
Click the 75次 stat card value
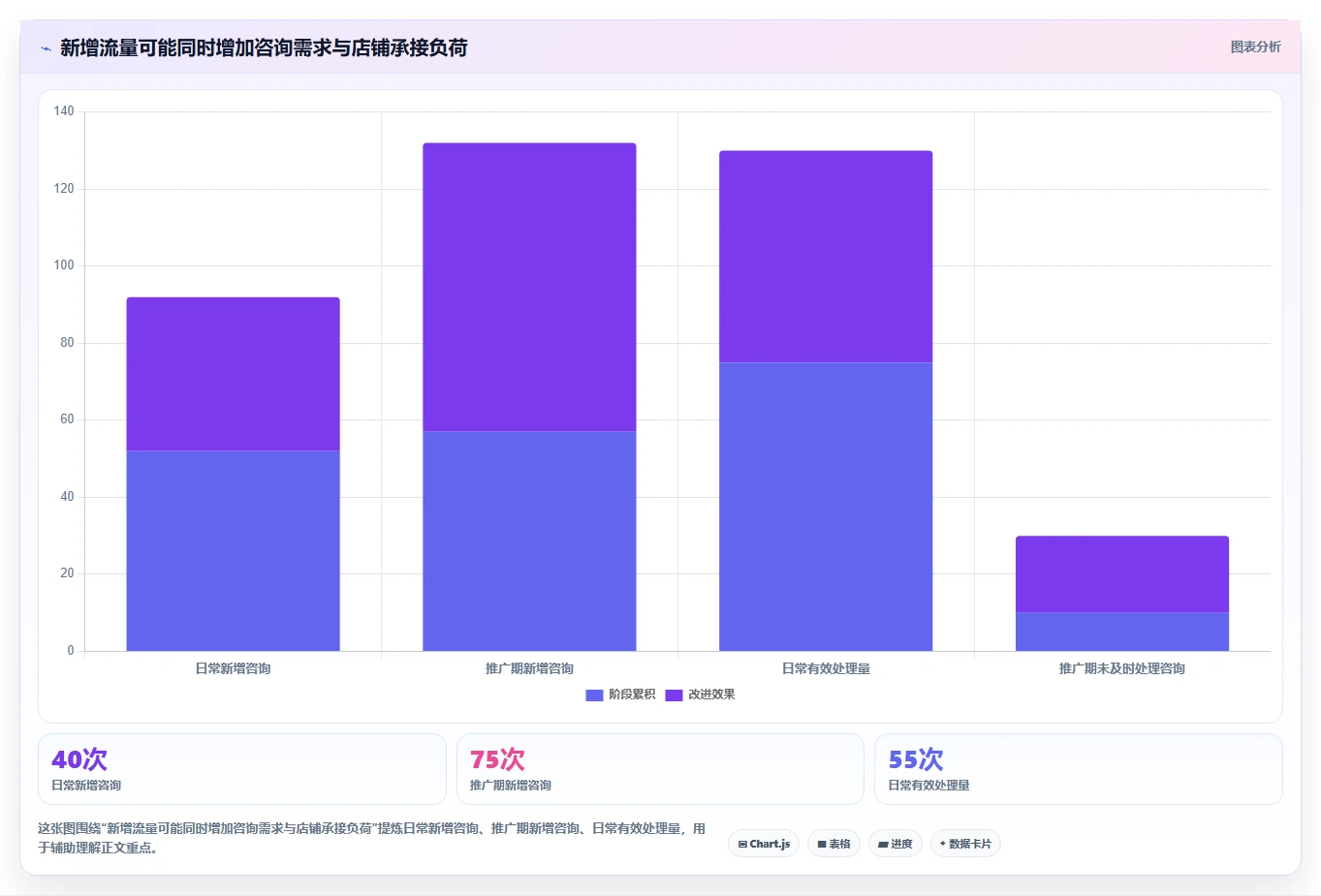point(497,759)
